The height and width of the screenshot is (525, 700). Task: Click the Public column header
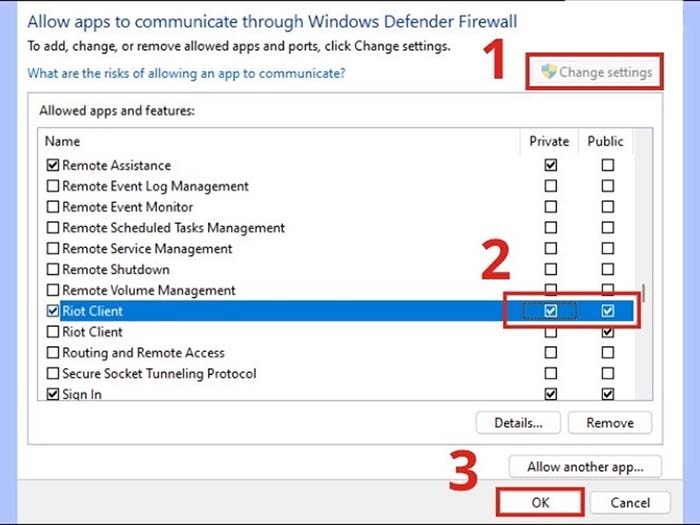605,142
